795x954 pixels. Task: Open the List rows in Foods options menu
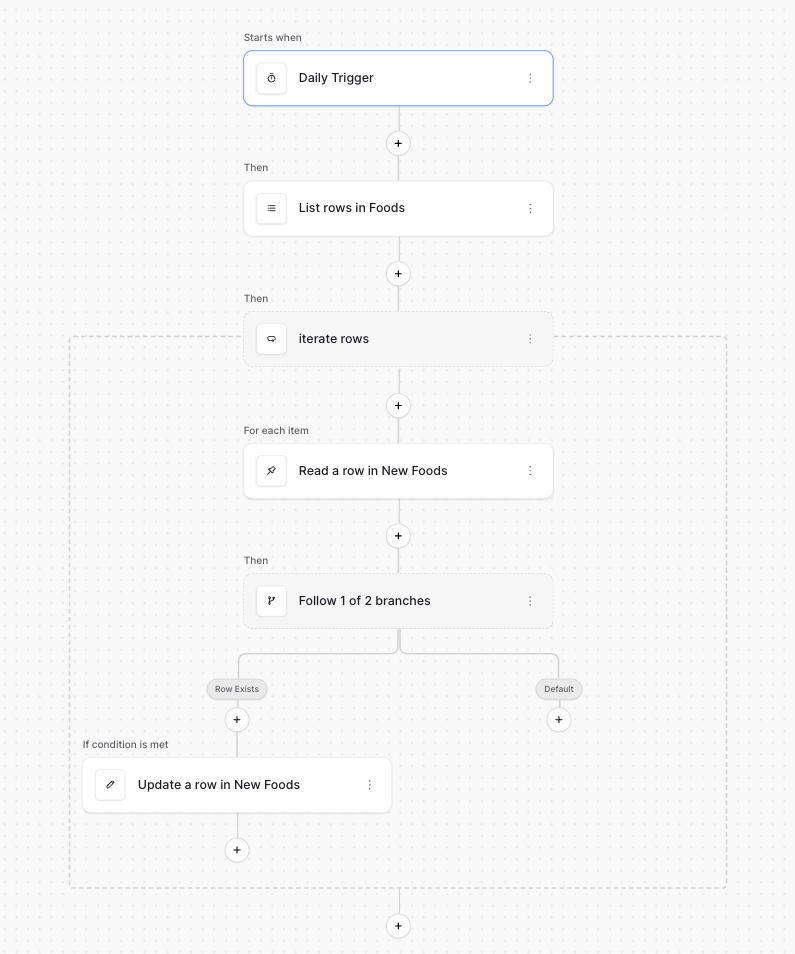[530, 208]
